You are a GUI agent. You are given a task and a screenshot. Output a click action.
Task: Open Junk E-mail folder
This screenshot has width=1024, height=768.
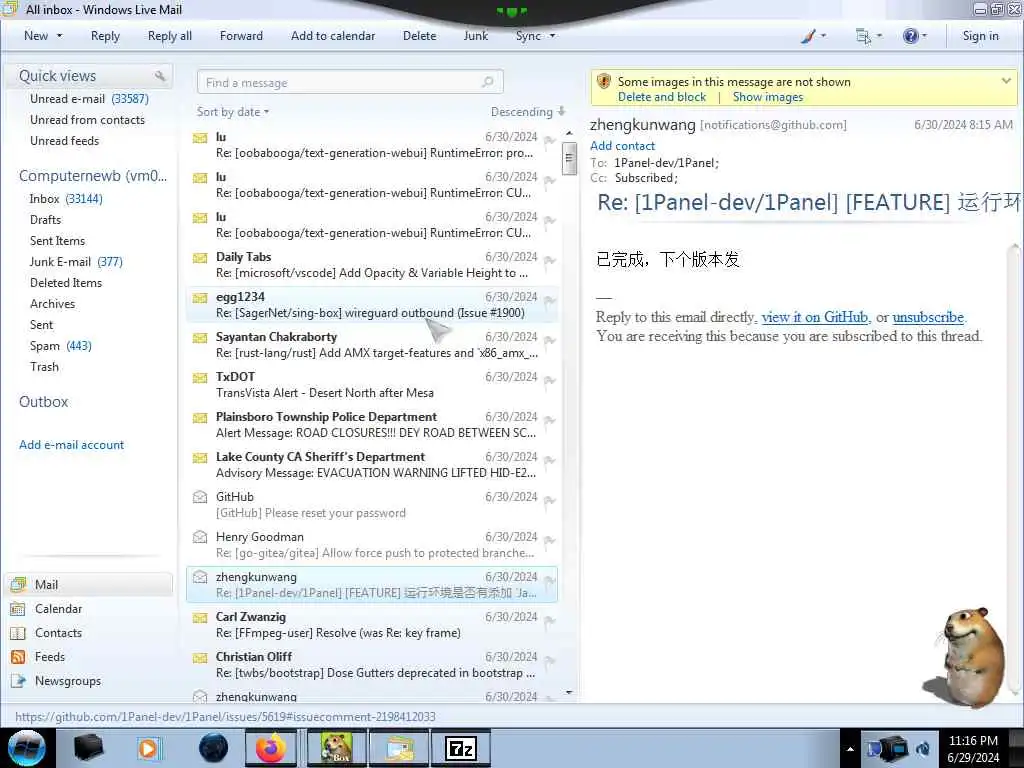click(76, 261)
